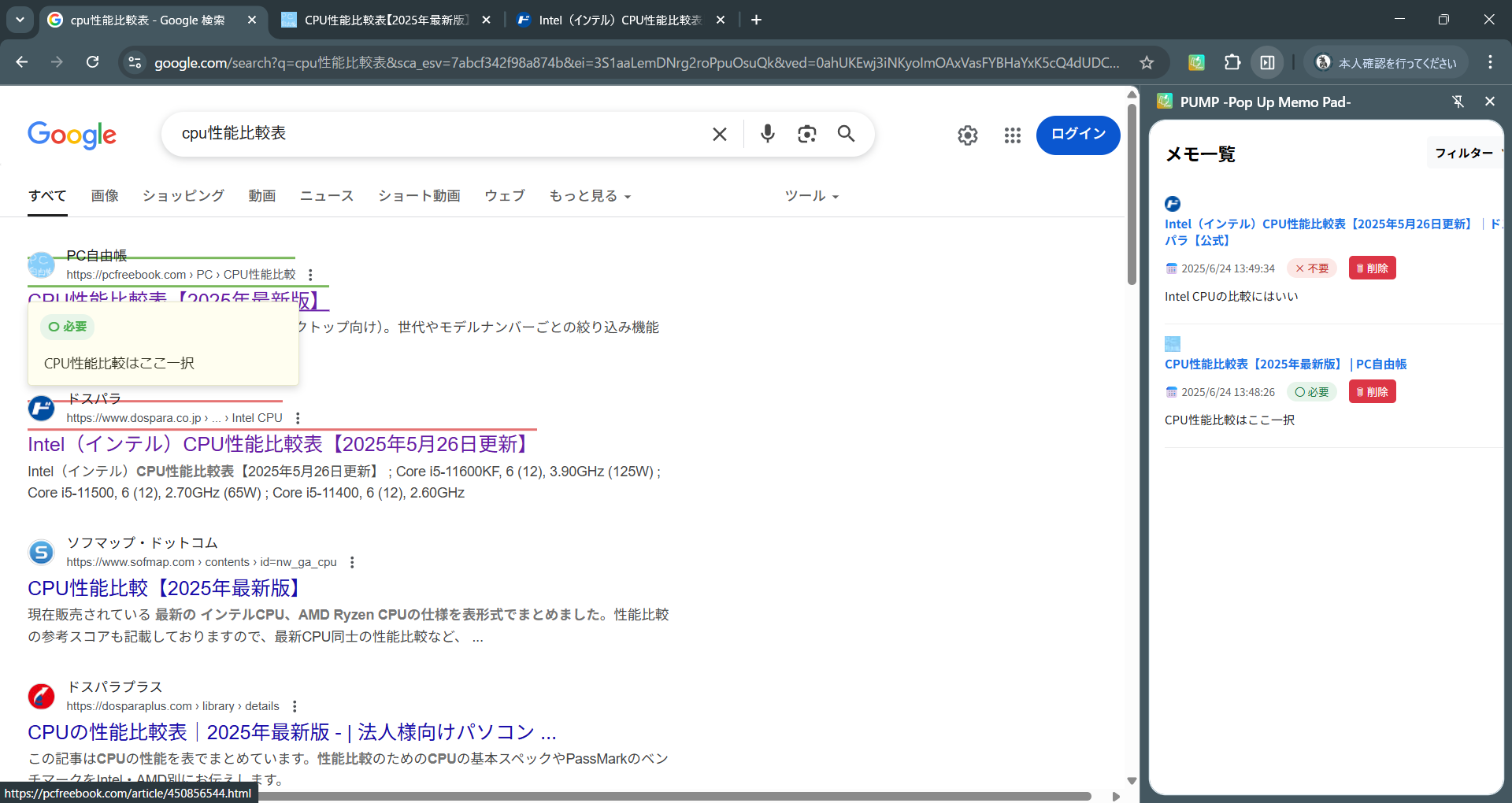Toggle the side panel icon
The image size is (1512, 803).
[x=1267, y=62]
